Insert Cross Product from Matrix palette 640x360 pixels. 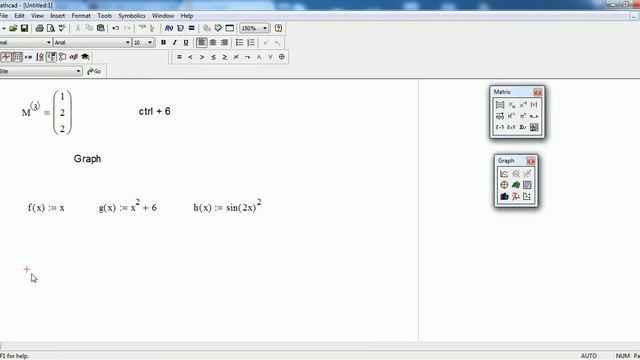(x=511, y=127)
